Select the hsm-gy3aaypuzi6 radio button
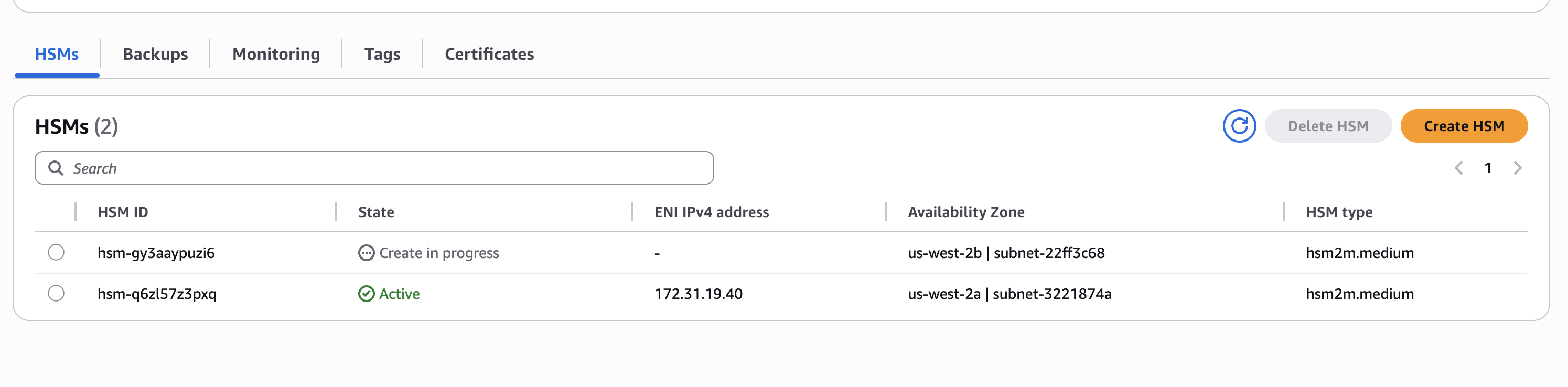This screenshot has width=1568, height=387. 56,253
